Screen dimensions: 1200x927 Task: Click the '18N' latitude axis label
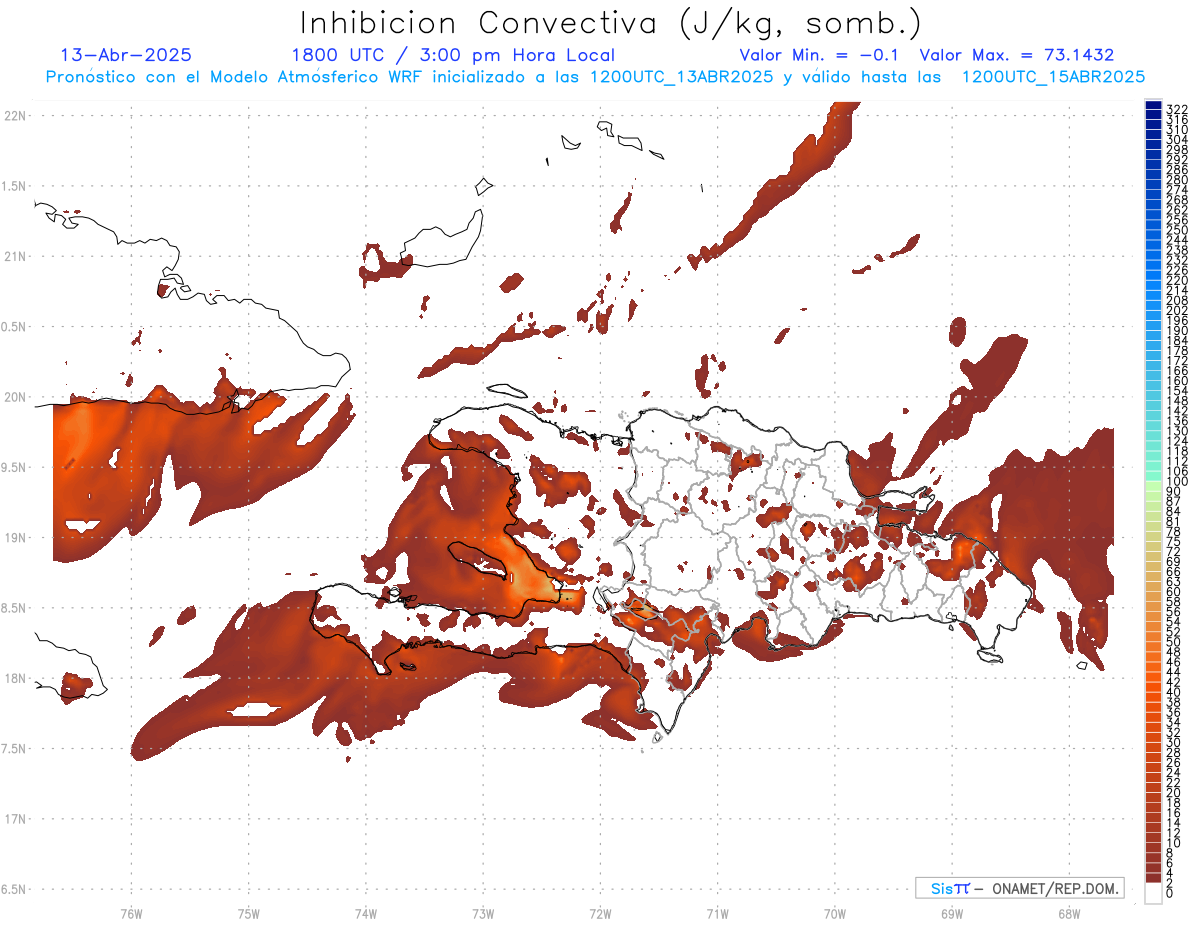click(x=14, y=678)
